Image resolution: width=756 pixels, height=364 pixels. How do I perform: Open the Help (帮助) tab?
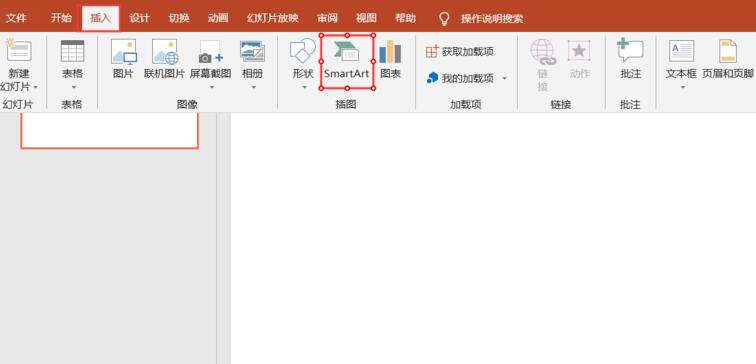pyautogui.click(x=405, y=18)
